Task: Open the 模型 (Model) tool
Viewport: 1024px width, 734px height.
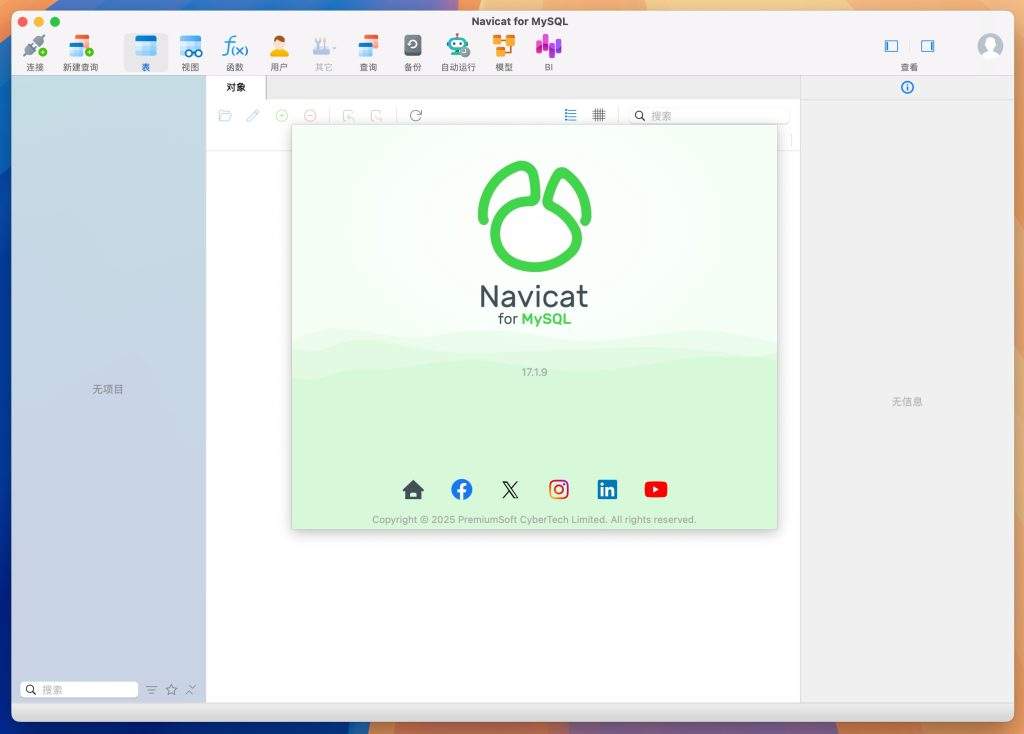Action: (504, 52)
